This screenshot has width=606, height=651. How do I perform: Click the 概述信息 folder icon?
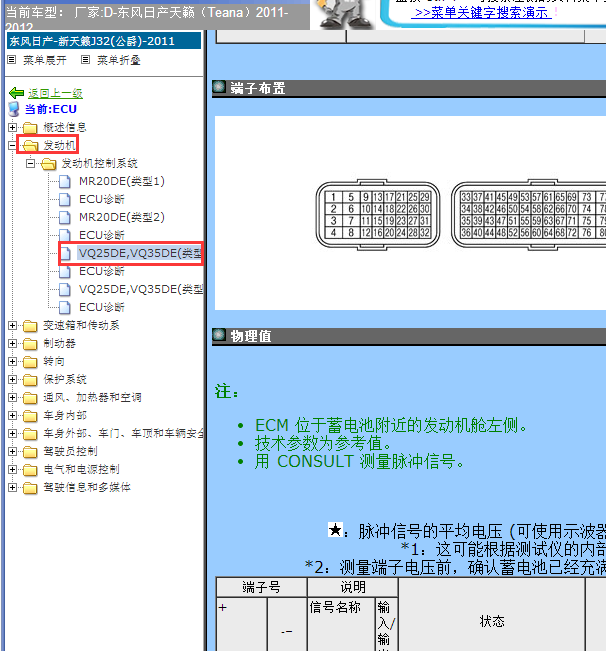(x=30, y=127)
